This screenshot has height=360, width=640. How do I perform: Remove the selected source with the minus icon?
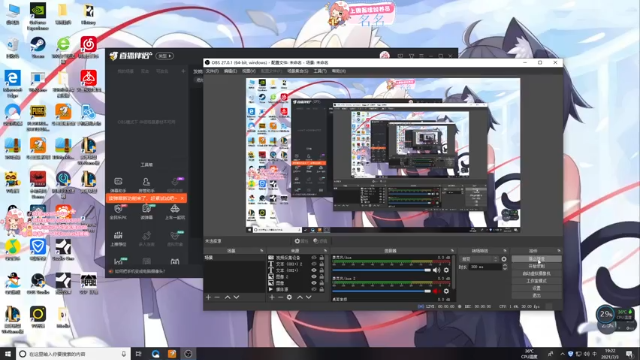coord(280,298)
